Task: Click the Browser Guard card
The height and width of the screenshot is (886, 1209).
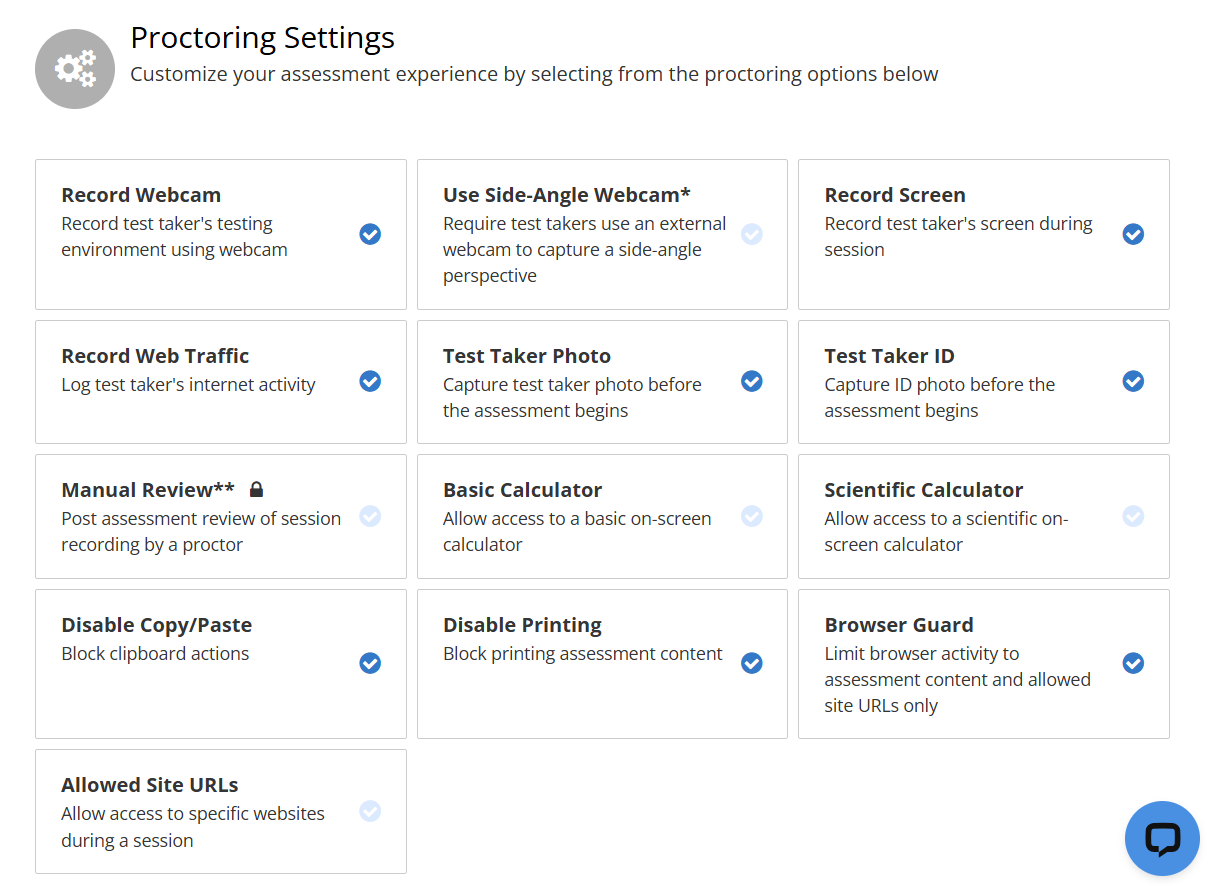Action: [983, 663]
